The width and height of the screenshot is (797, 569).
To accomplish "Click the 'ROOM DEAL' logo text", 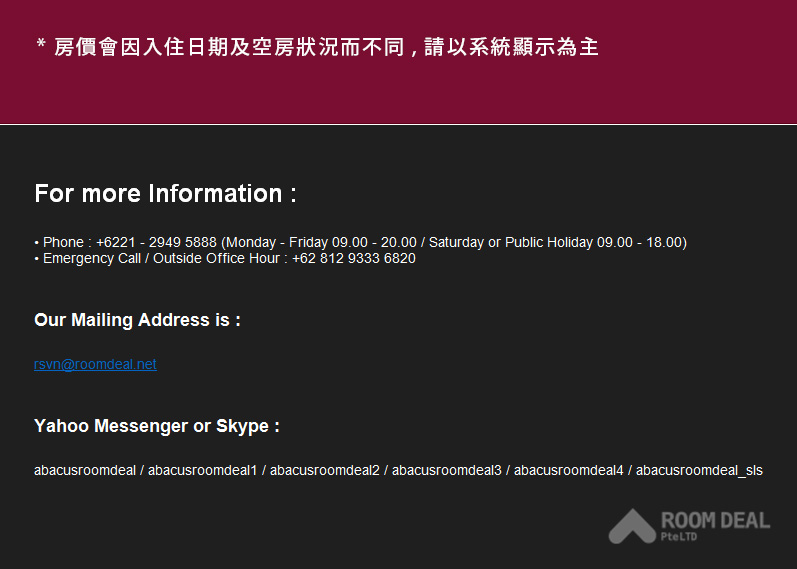I will [716, 521].
